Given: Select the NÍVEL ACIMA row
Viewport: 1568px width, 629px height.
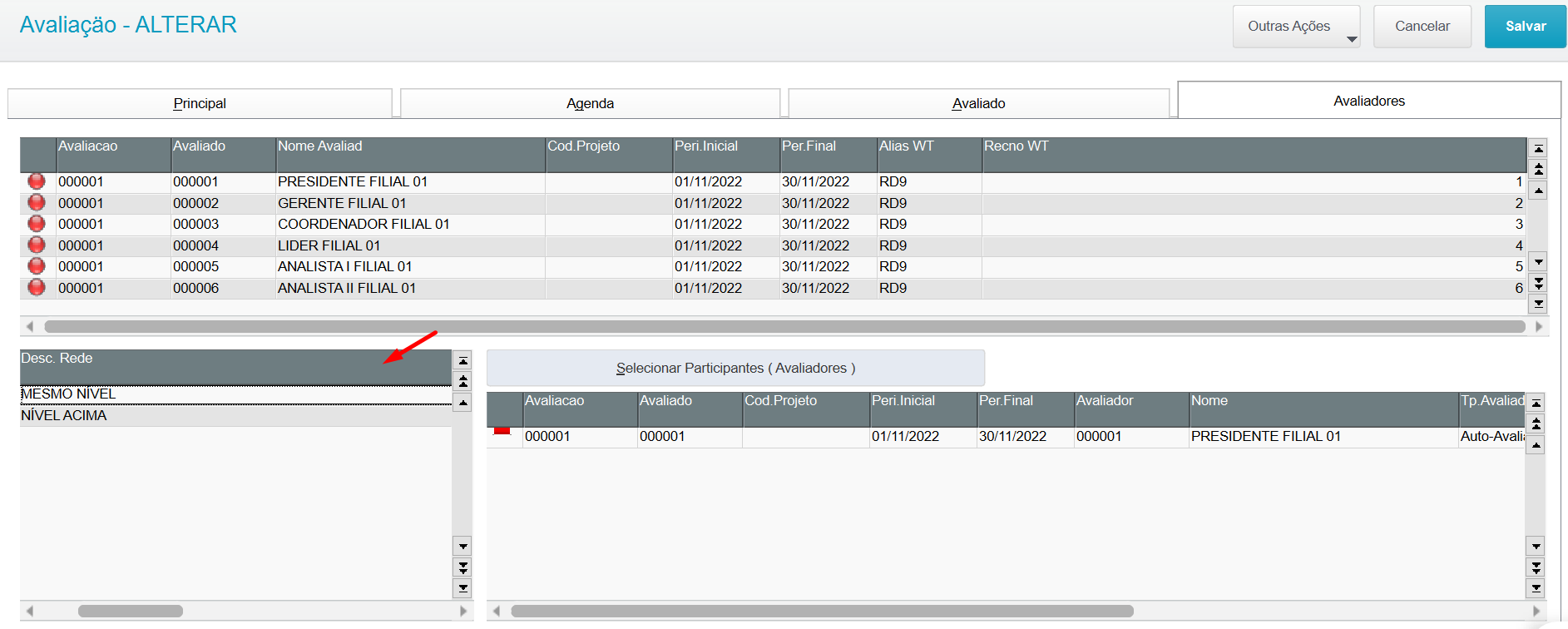Looking at the screenshot, I should pyautogui.click(x=235, y=416).
